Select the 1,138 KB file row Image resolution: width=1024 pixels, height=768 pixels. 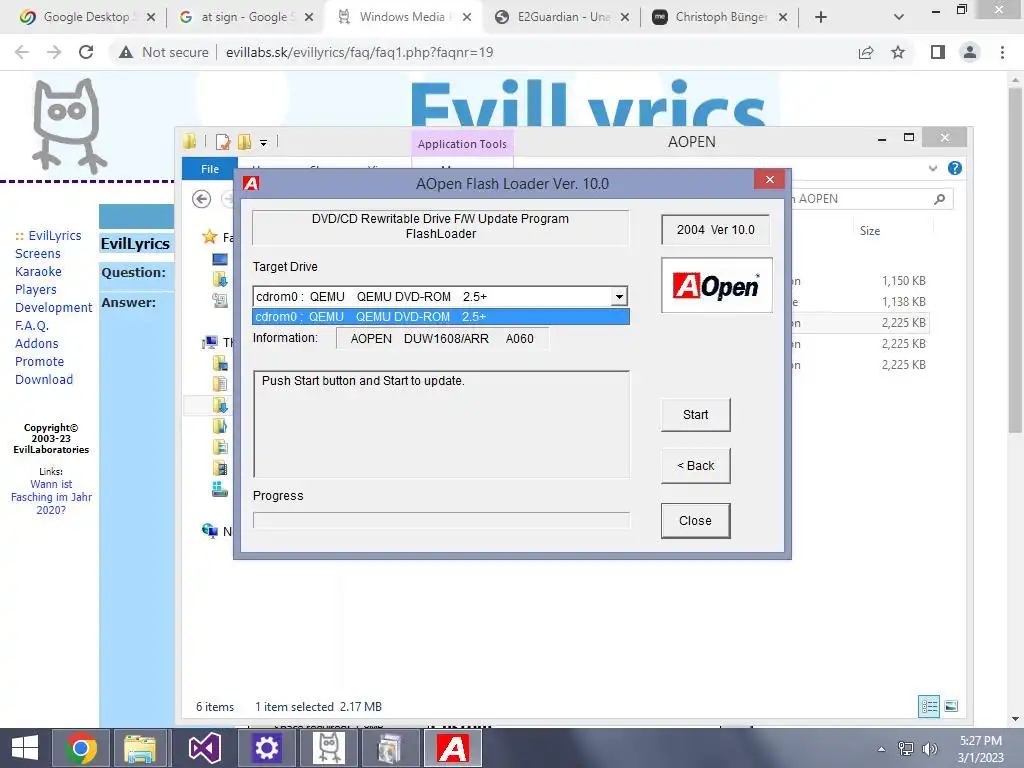(x=859, y=302)
